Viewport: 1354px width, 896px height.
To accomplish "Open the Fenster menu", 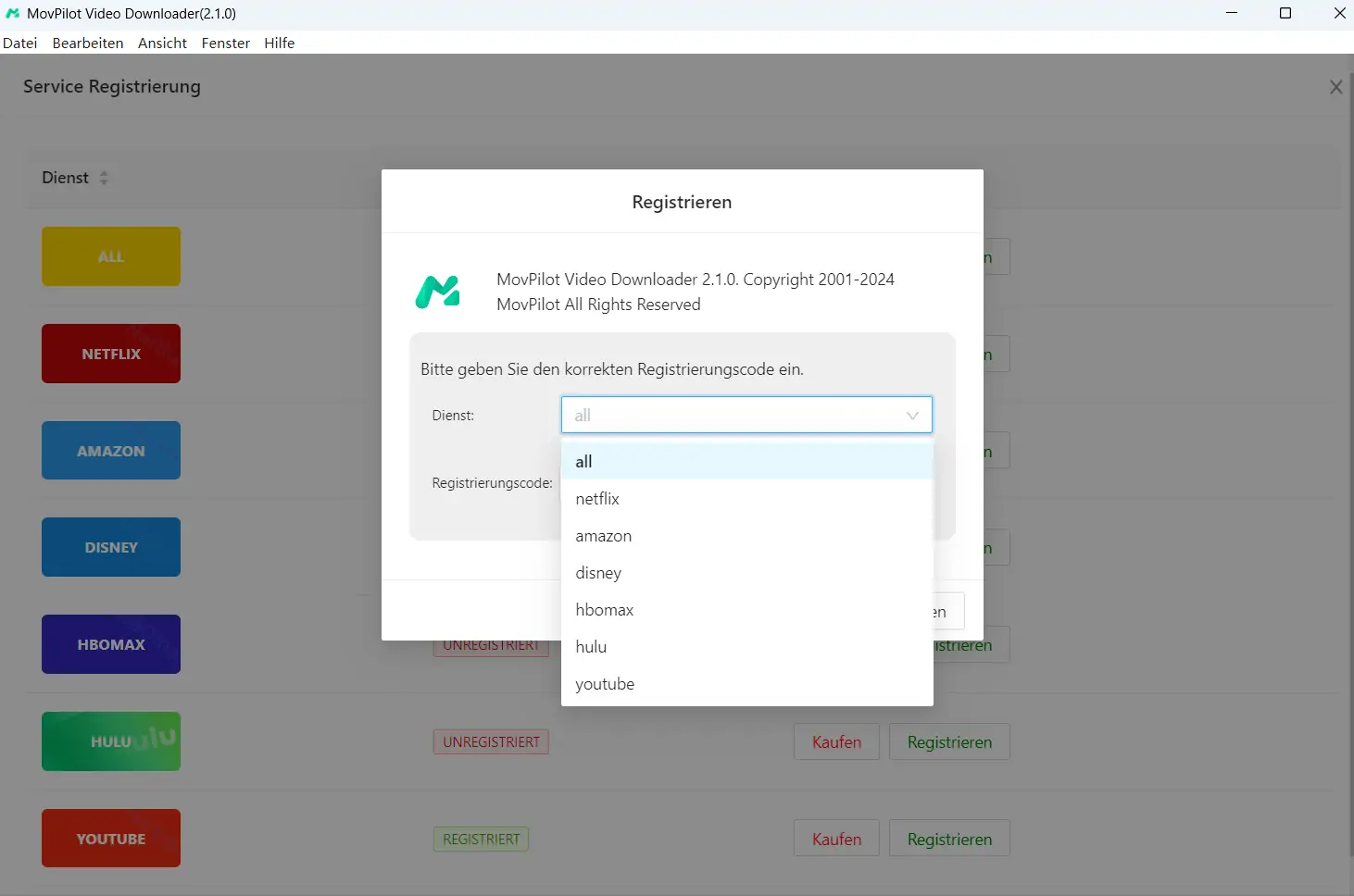I will click(x=226, y=43).
